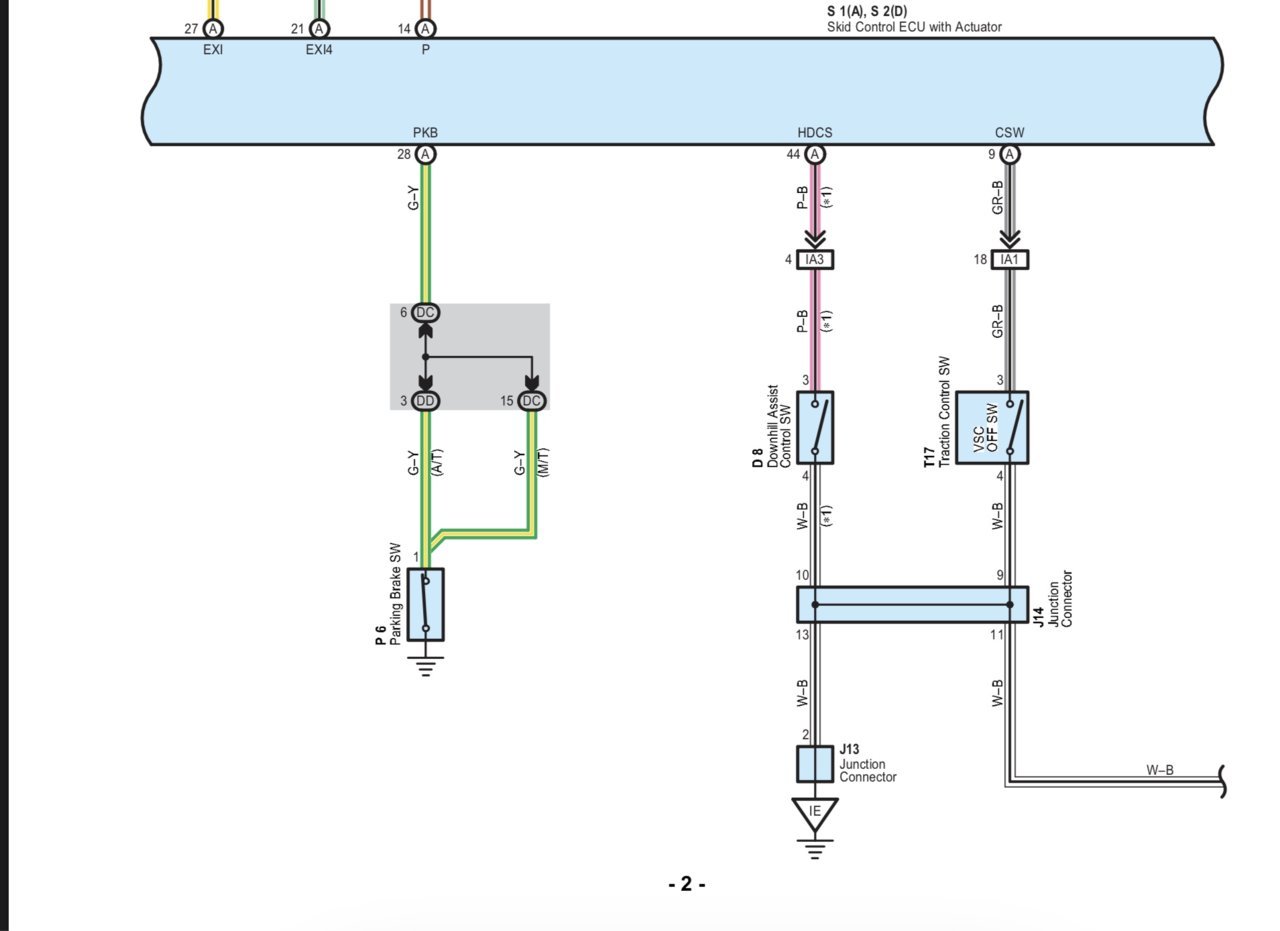This screenshot has width=1280, height=931.
Task: Click connector A circle at pin 28
Action: (426, 154)
